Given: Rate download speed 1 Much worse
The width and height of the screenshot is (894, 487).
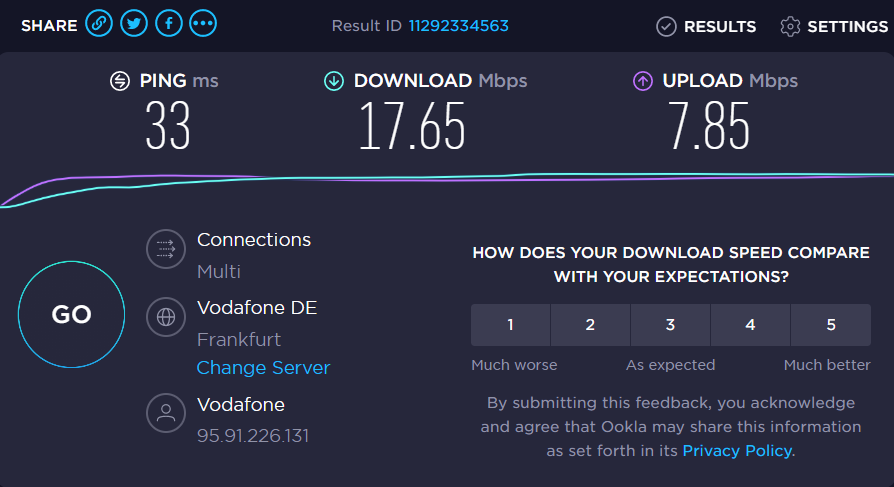Looking at the screenshot, I should 510,324.
